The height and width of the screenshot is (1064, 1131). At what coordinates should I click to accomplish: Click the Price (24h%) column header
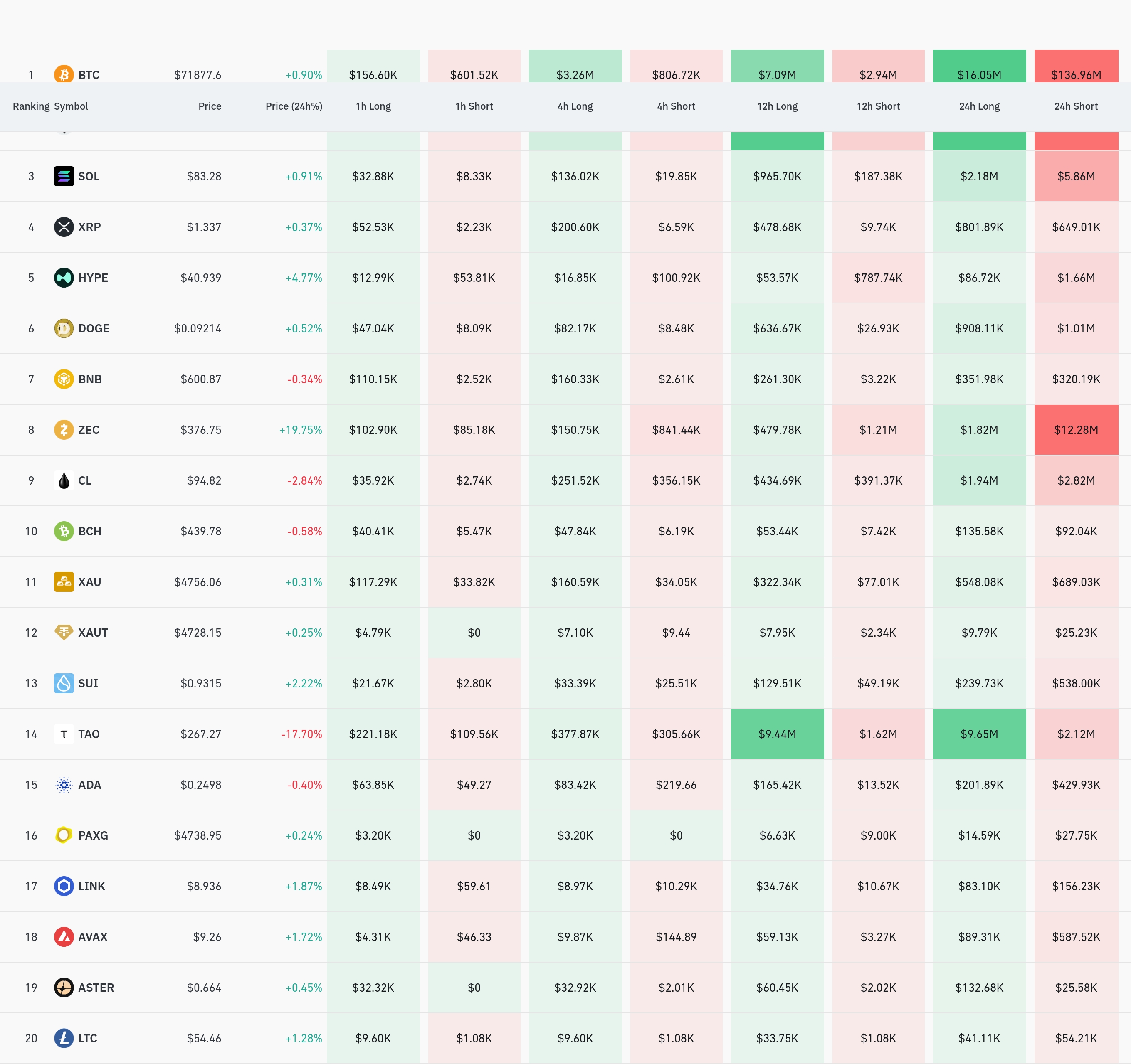[x=294, y=106]
